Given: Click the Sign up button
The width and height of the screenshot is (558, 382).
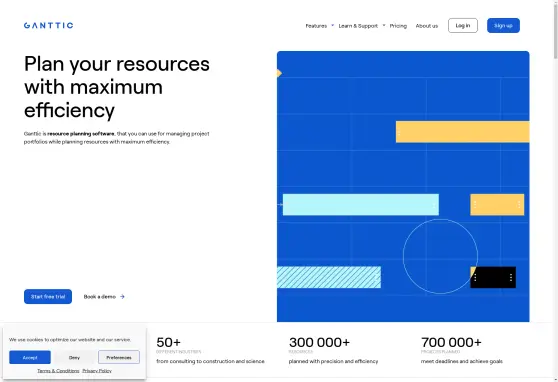Looking at the screenshot, I should coord(503,26).
